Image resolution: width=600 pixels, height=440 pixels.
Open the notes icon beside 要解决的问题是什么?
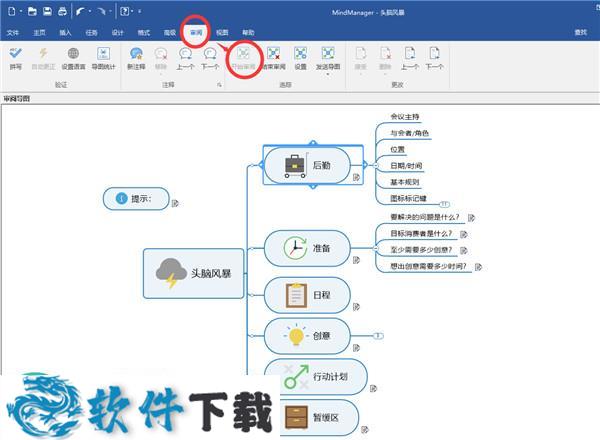pos(471,218)
